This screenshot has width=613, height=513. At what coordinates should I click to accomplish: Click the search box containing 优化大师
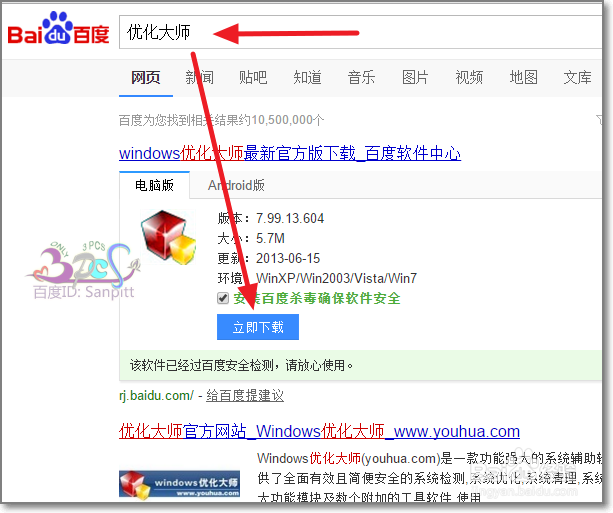pos(360,32)
